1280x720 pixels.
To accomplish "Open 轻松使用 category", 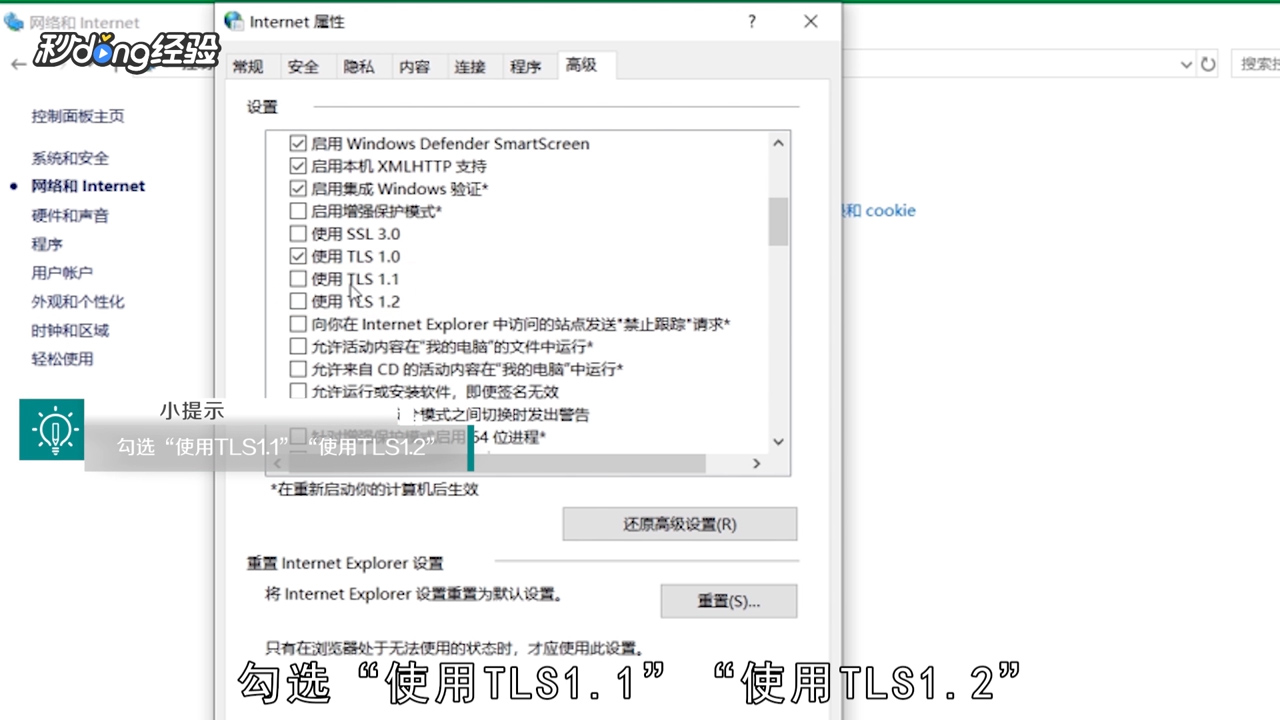I will click(x=62, y=359).
